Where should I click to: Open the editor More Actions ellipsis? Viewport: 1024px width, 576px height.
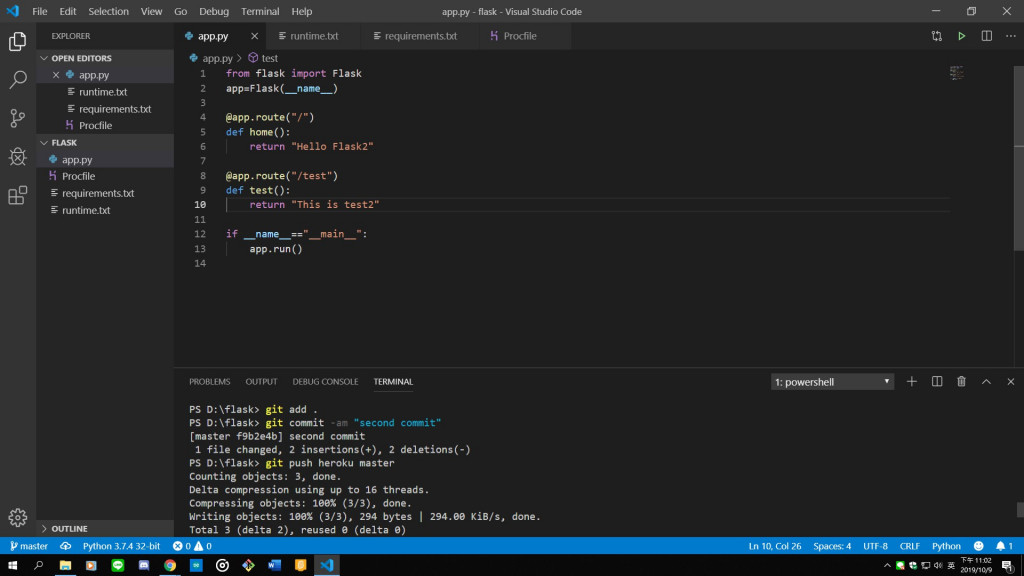point(1010,36)
